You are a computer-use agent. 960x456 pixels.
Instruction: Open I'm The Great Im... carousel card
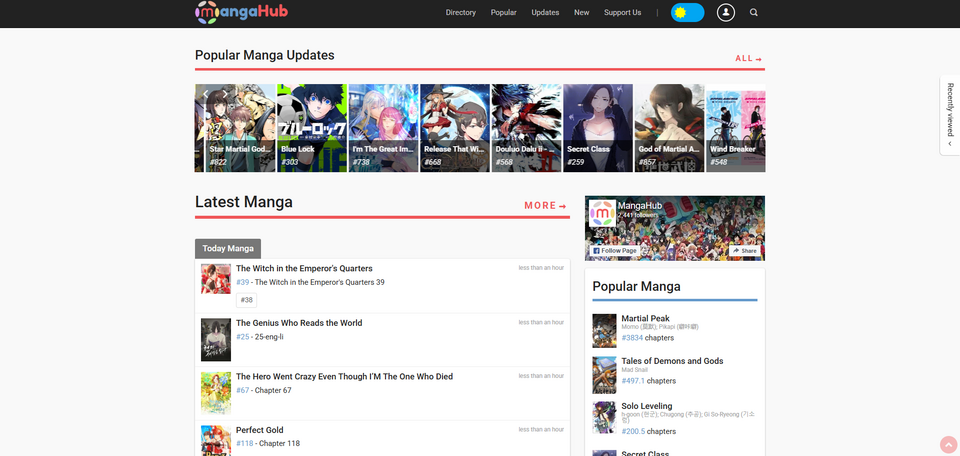point(383,128)
